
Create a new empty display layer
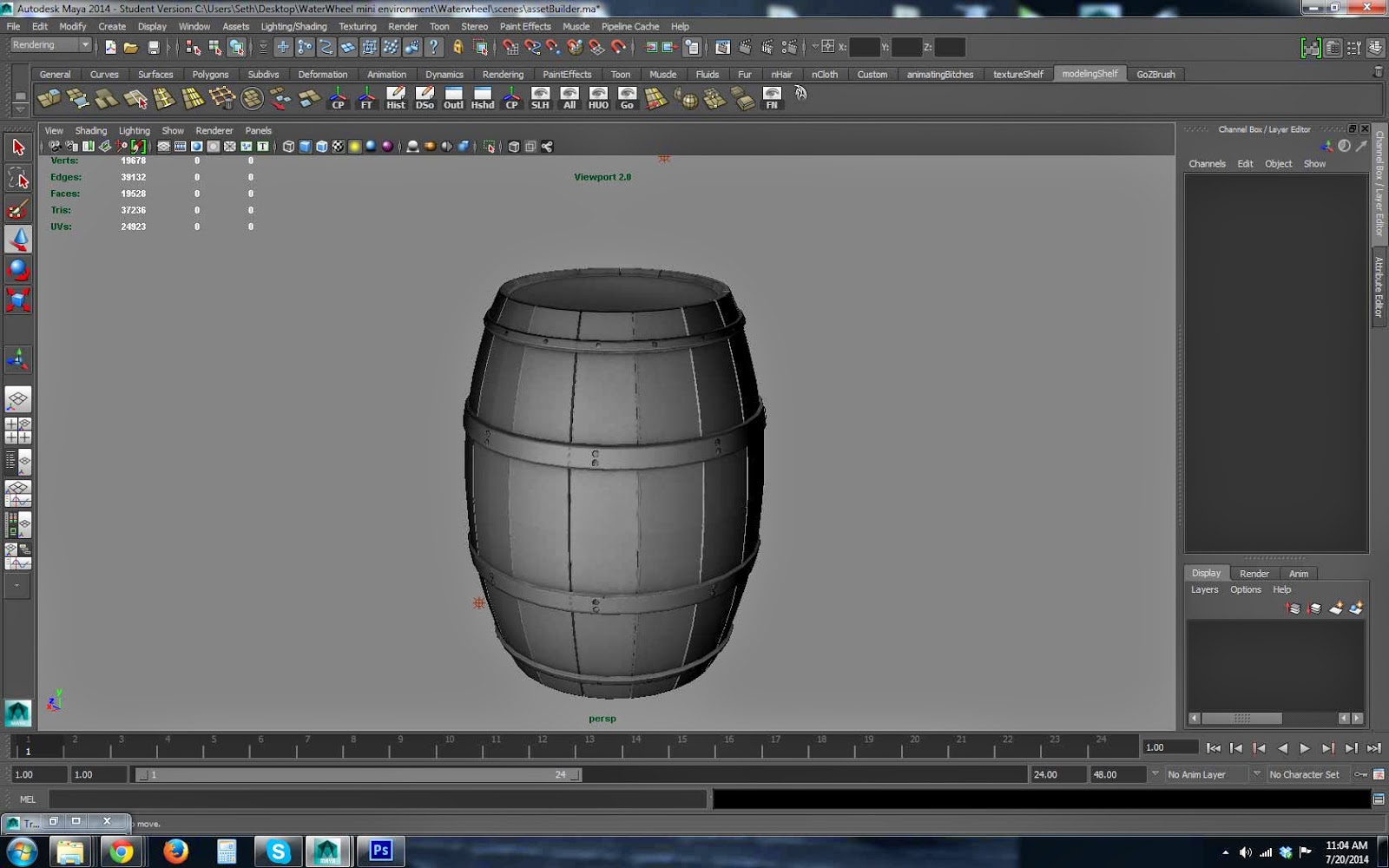[1336, 608]
